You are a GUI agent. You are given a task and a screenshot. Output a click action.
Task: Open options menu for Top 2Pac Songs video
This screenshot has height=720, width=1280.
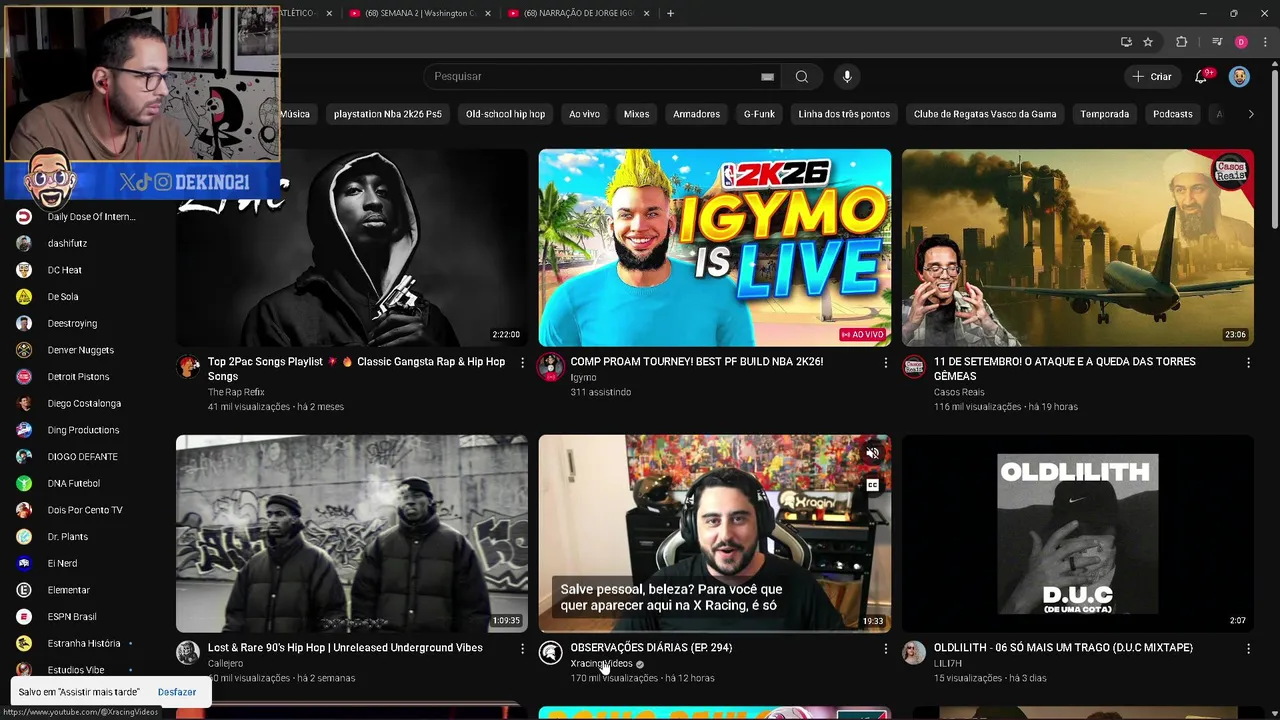(522, 362)
